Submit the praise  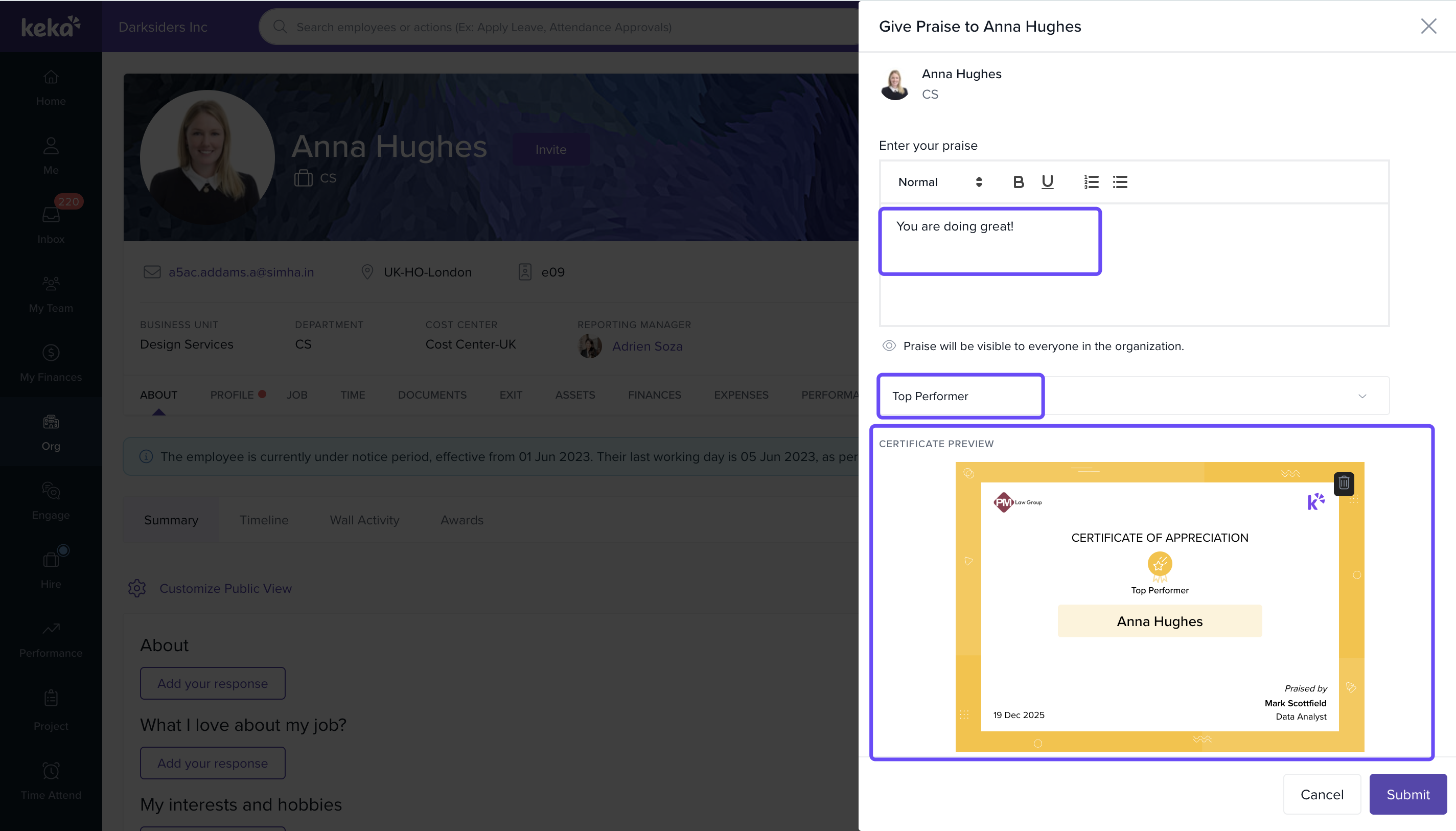(x=1407, y=794)
